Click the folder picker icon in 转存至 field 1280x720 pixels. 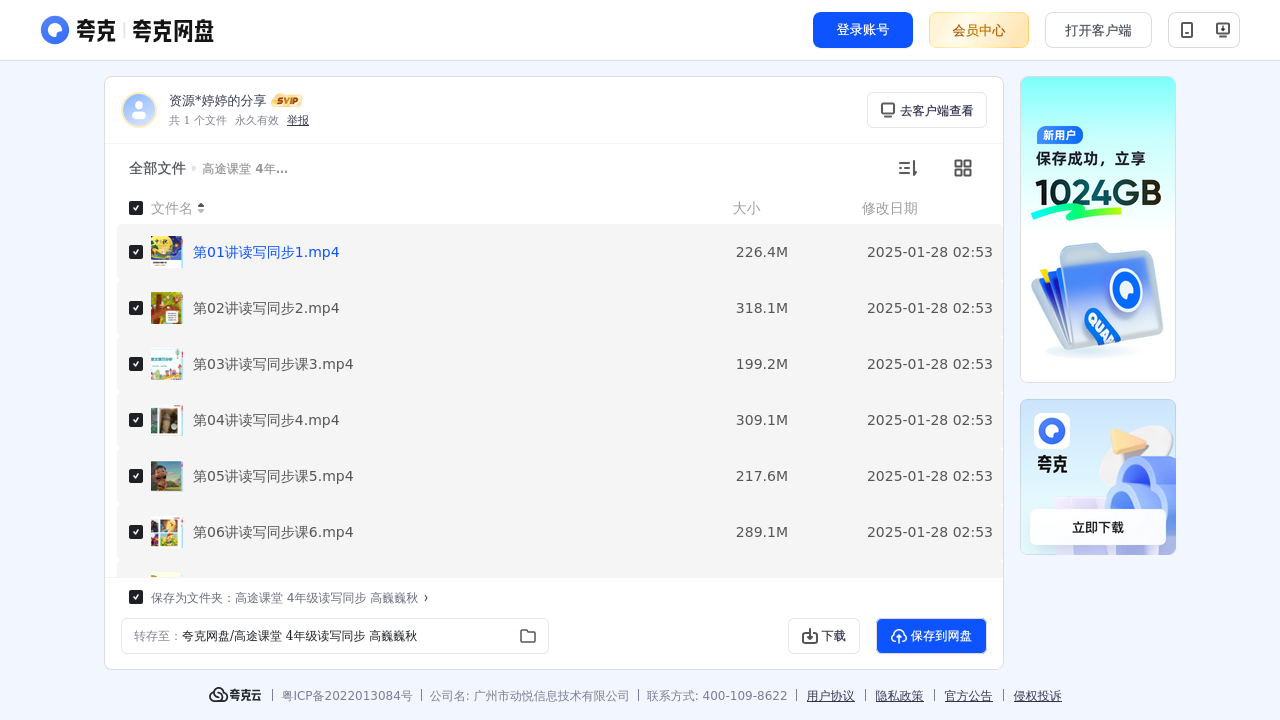(528, 636)
